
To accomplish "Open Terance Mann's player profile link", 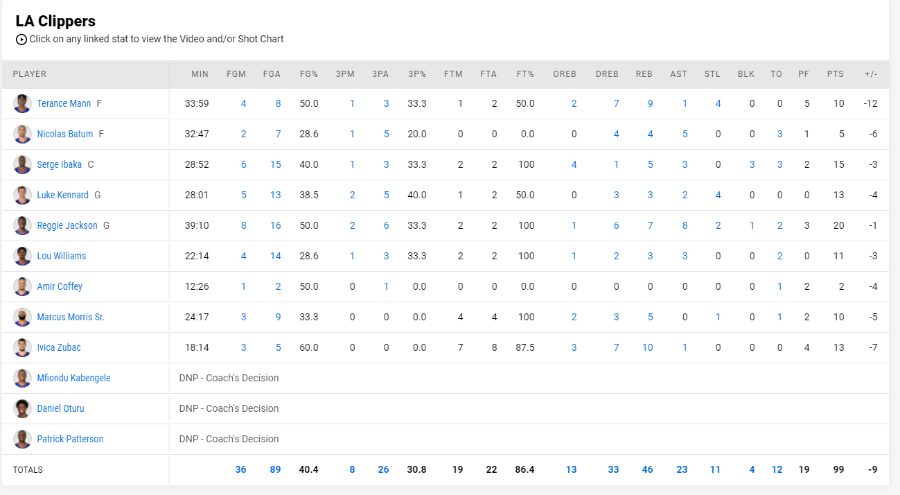I will pyautogui.click(x=64, y=103).
